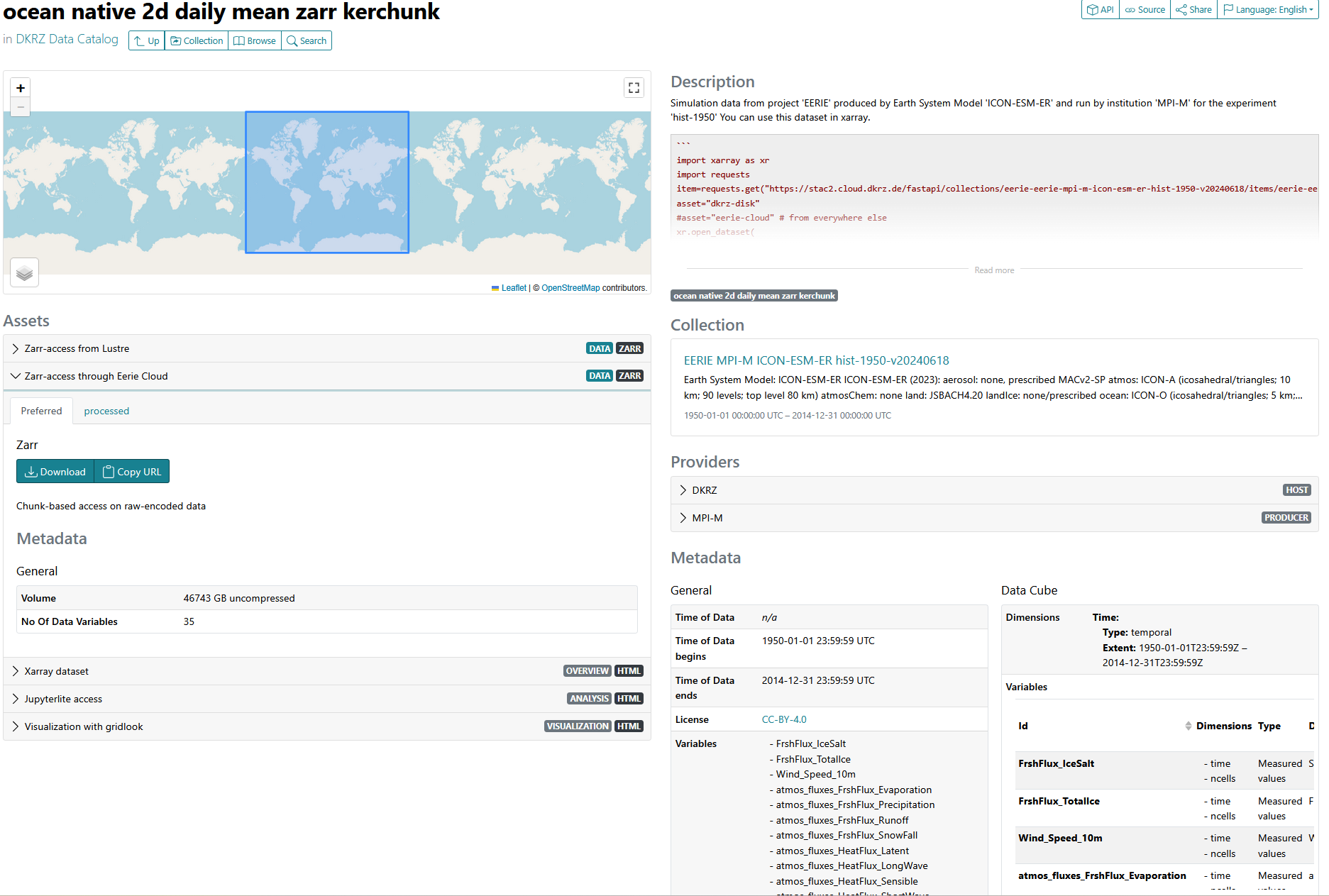Copy the Zarr asset URL
1329x896 pixels.
[x=132, y=472]
